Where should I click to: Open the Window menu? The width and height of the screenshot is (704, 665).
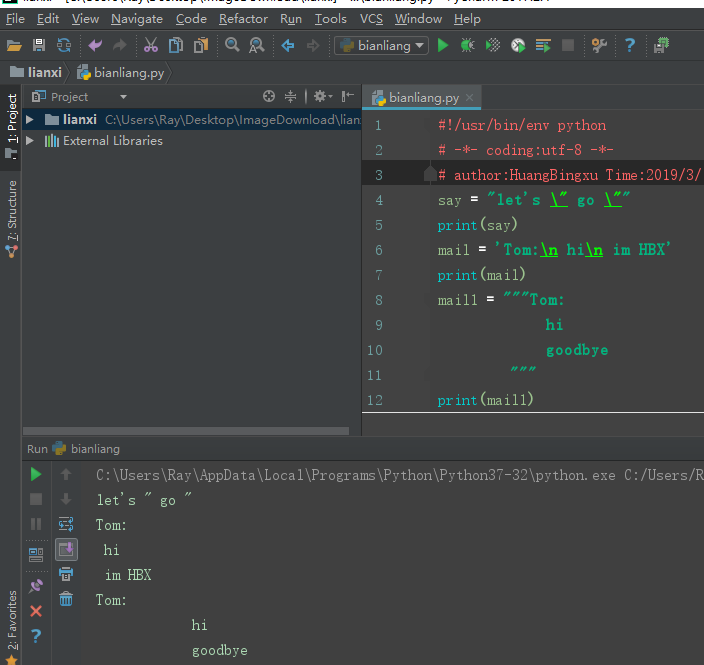tap(418, 19)
